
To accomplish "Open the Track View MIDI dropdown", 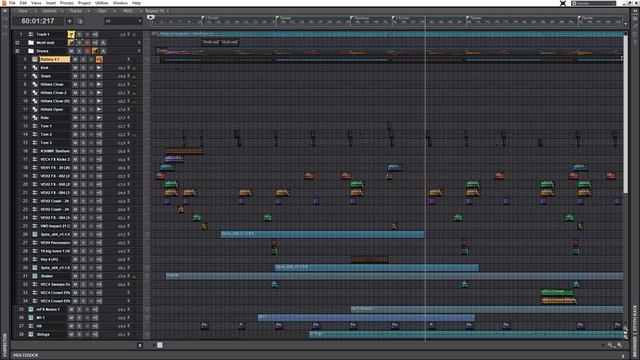I will [x=130, y=11].
